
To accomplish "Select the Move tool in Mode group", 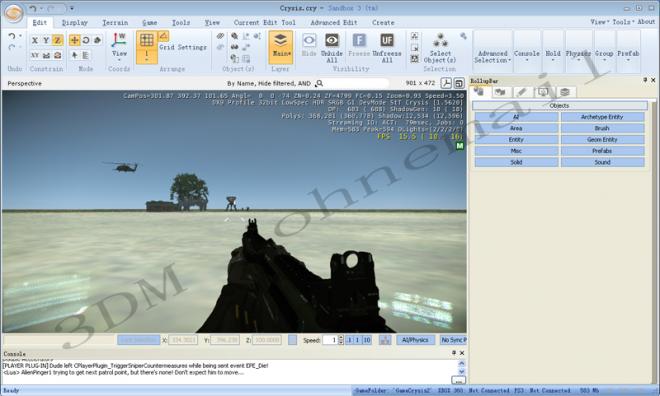I will 75,40.
